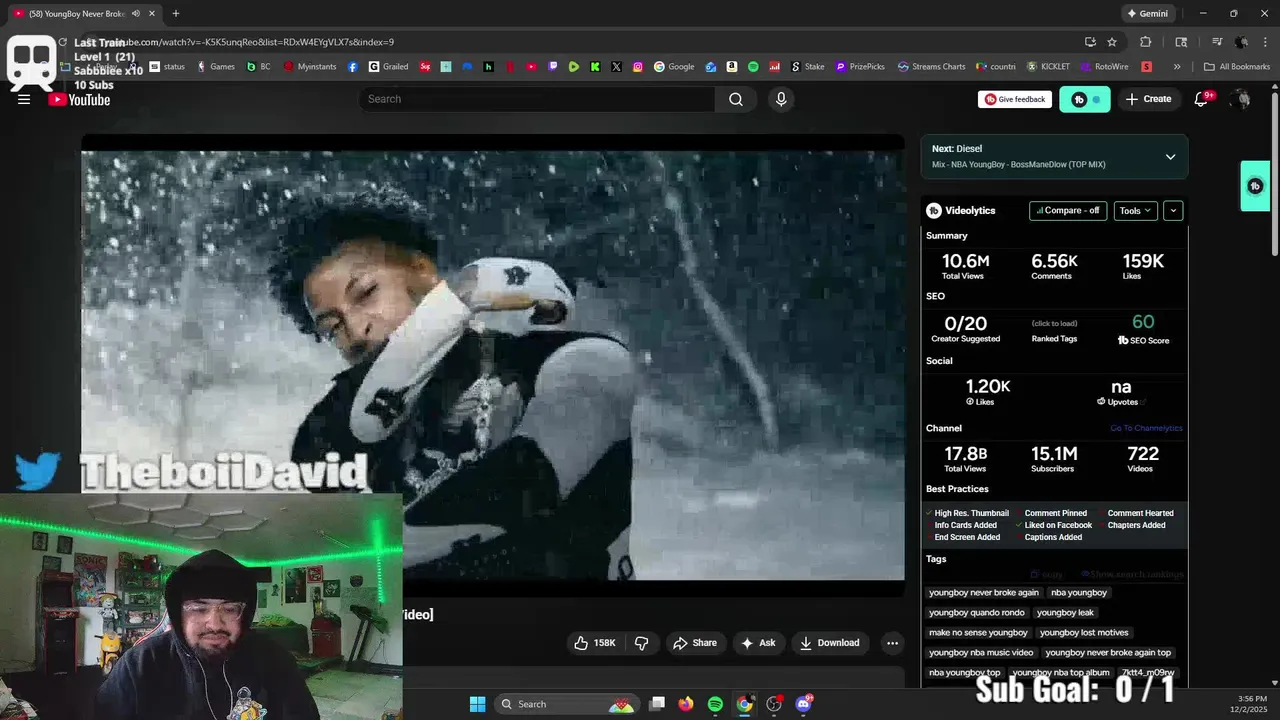Screen dimensions: 1280x720
Task: Open the Gemini button in the title bar
Action: tap(1147, 14)
